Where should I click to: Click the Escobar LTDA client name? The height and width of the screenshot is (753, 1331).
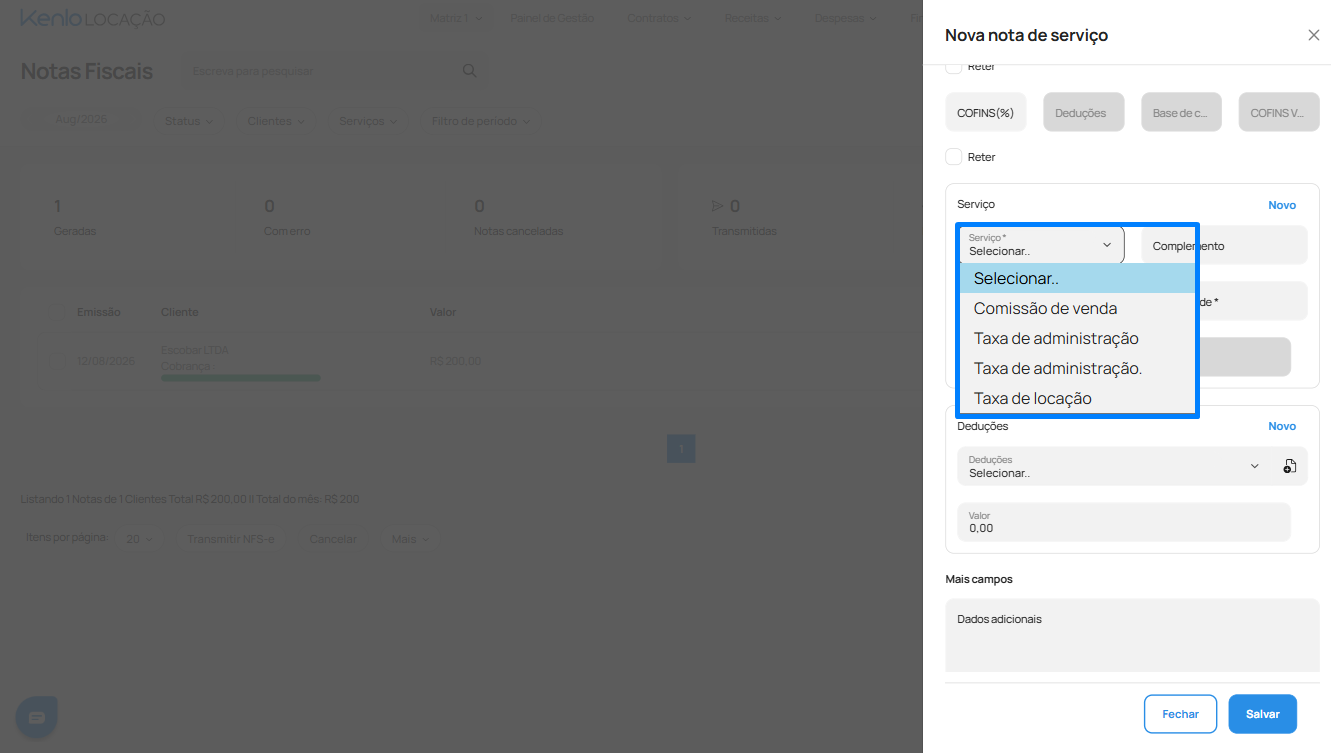[195, 351]
